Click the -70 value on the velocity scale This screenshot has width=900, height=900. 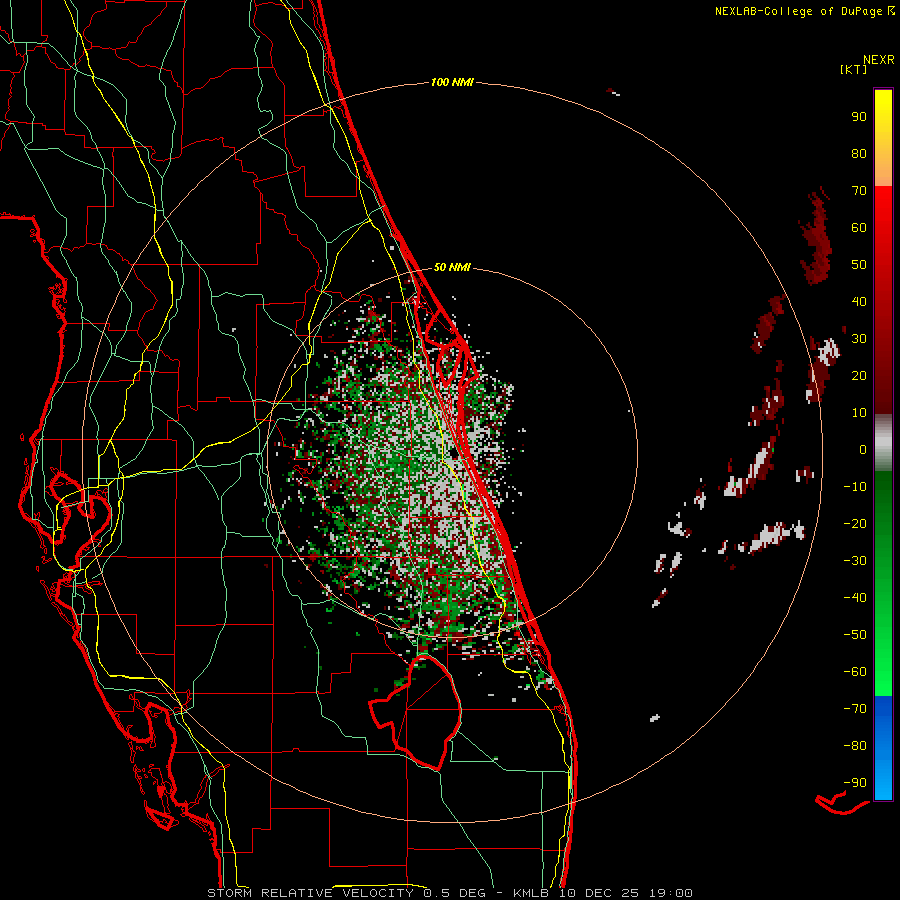[x=855, y=709]
